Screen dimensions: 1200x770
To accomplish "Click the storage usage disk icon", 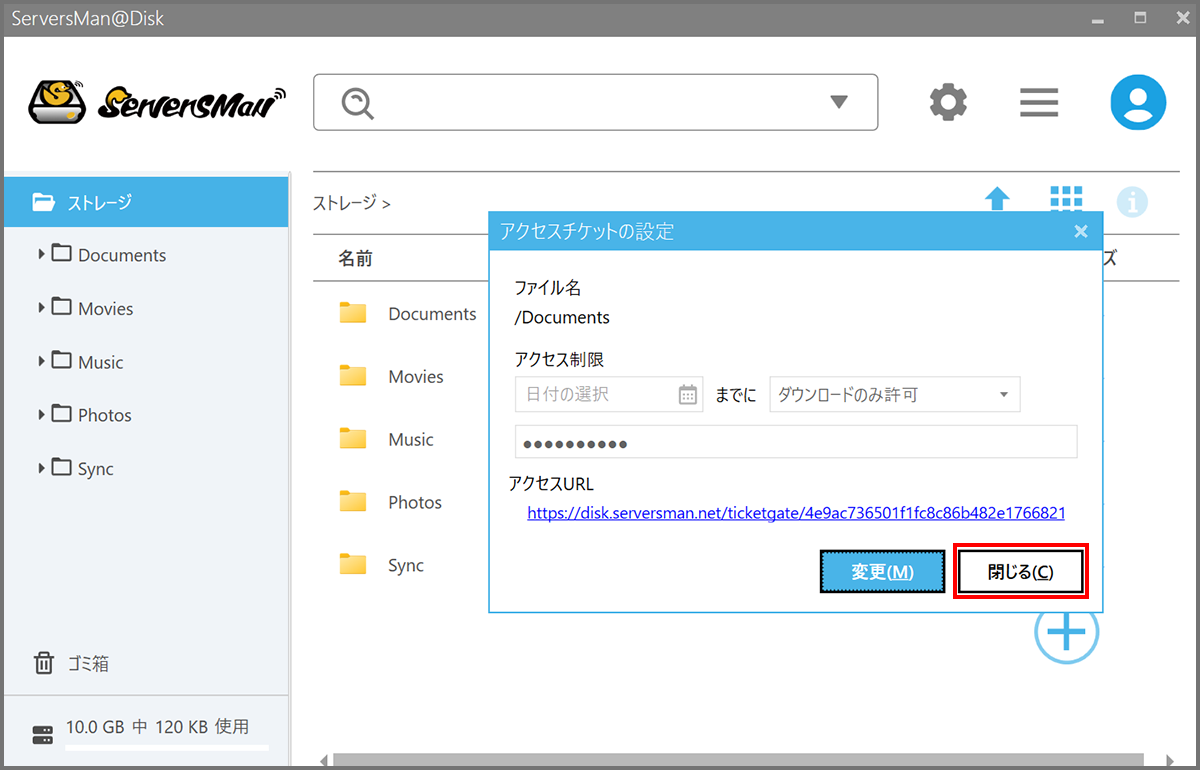I will 43,736.
